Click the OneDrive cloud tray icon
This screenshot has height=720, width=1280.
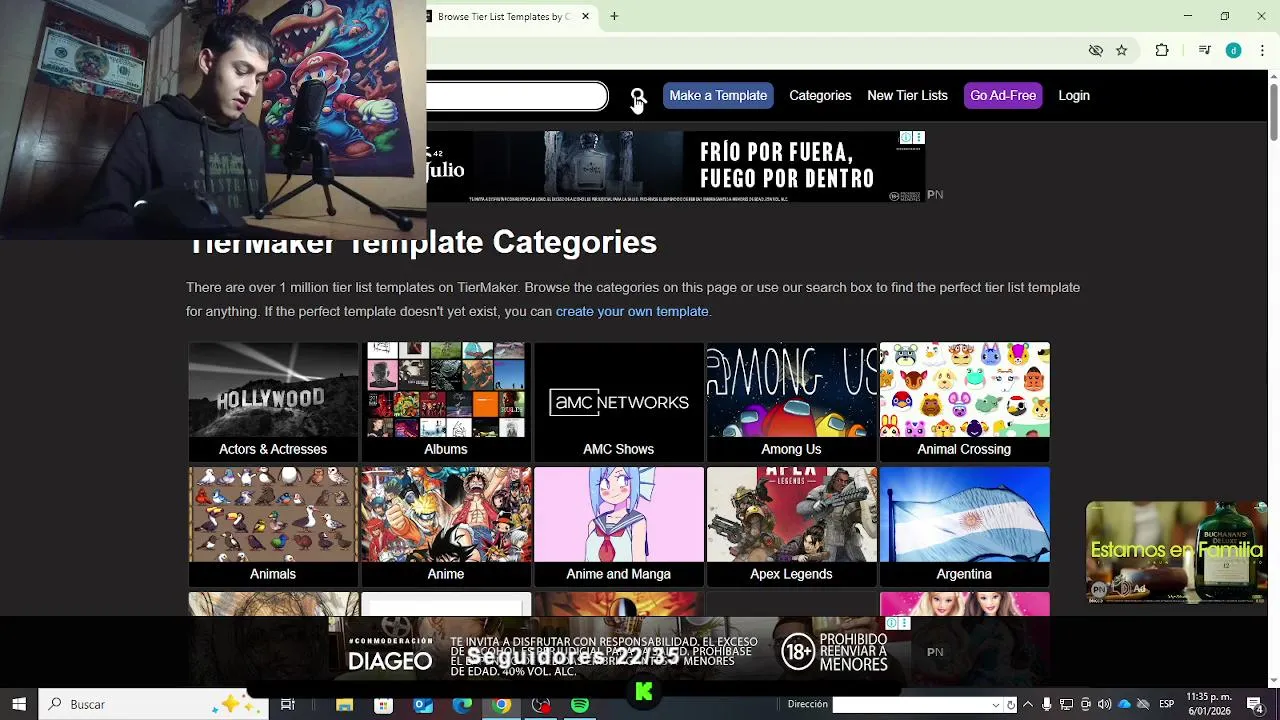1124,705
